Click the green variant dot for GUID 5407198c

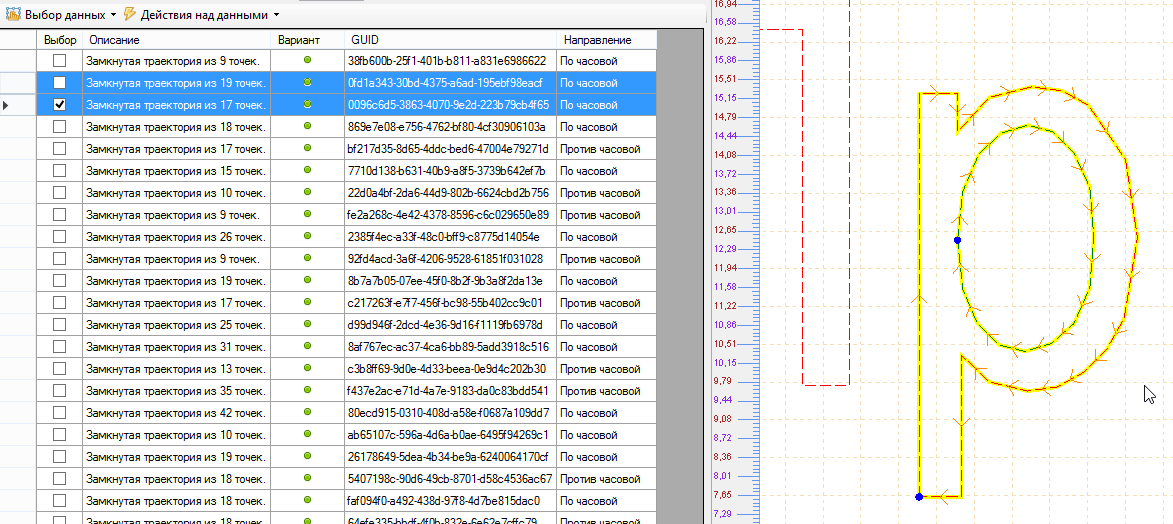click(x=307, y=478)
